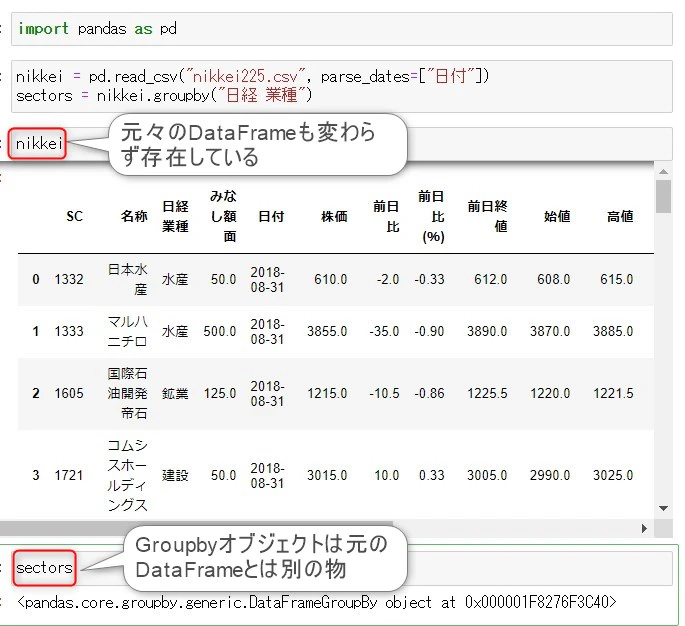This screenshot has width=685, height=626.
Task: Click the output scroll down arrow
Action: coord(663,508)
